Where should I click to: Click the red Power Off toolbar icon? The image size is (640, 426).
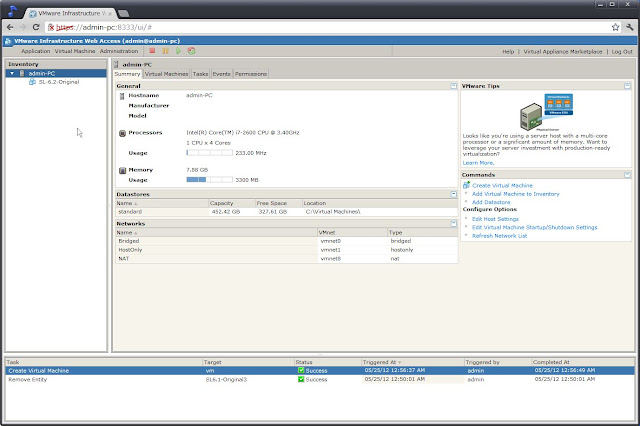[x=152, y=51]
